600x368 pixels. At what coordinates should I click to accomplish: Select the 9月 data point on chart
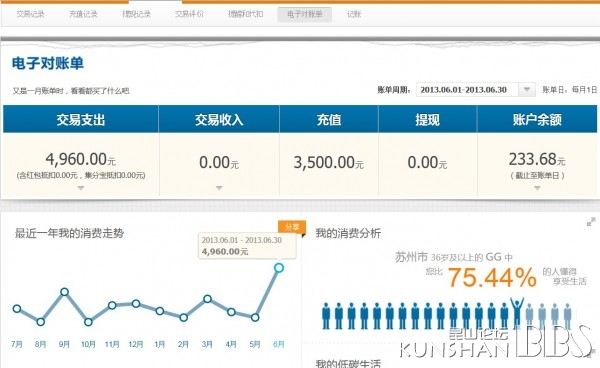point(64,292)
